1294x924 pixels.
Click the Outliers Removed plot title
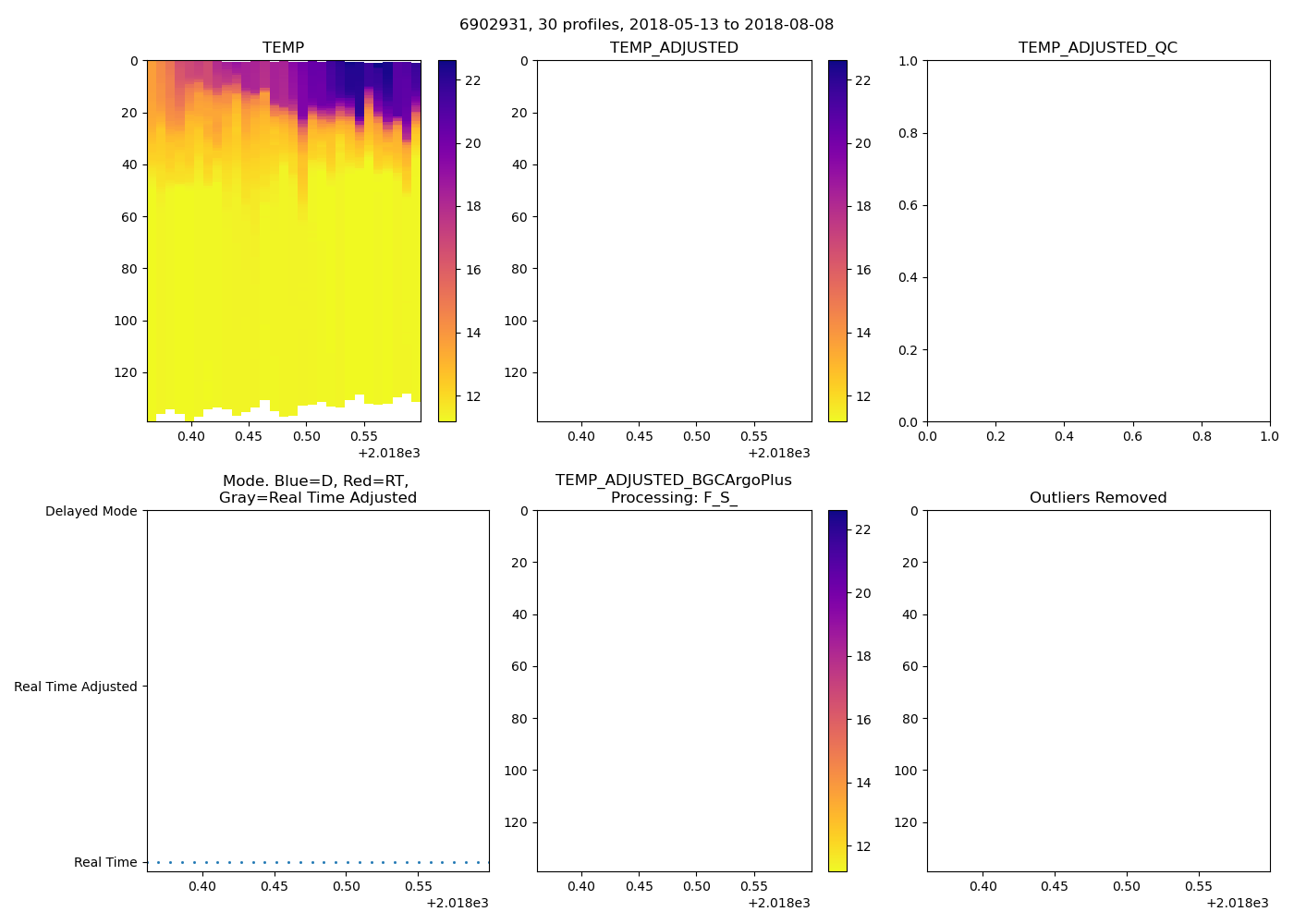(x=1097, y=497)
